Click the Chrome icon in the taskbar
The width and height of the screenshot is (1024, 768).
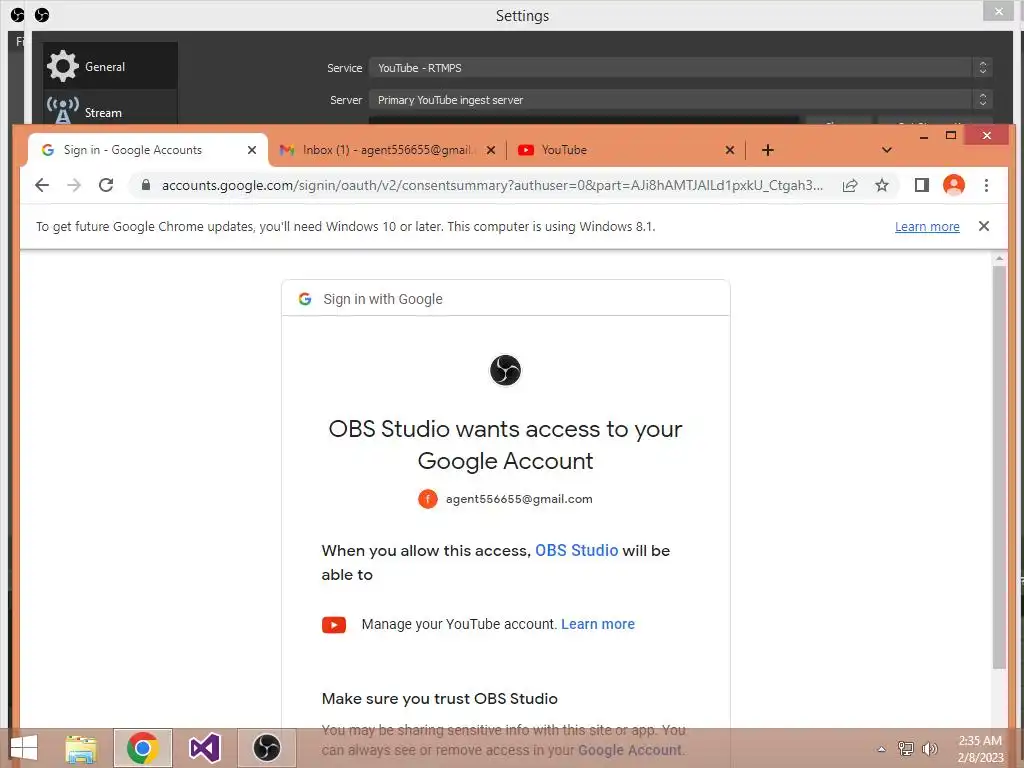(x=143, y=748)
